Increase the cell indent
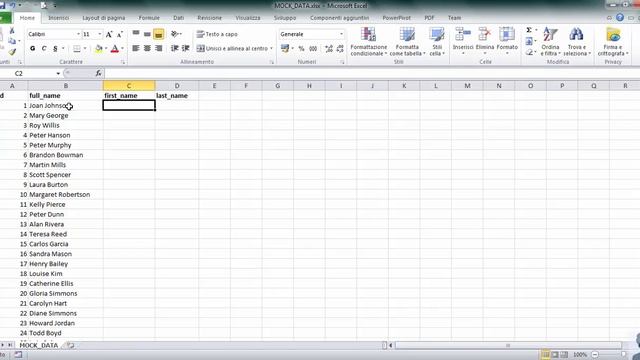Viewport: 640px width, 360px height. click(x=186, y=48)
